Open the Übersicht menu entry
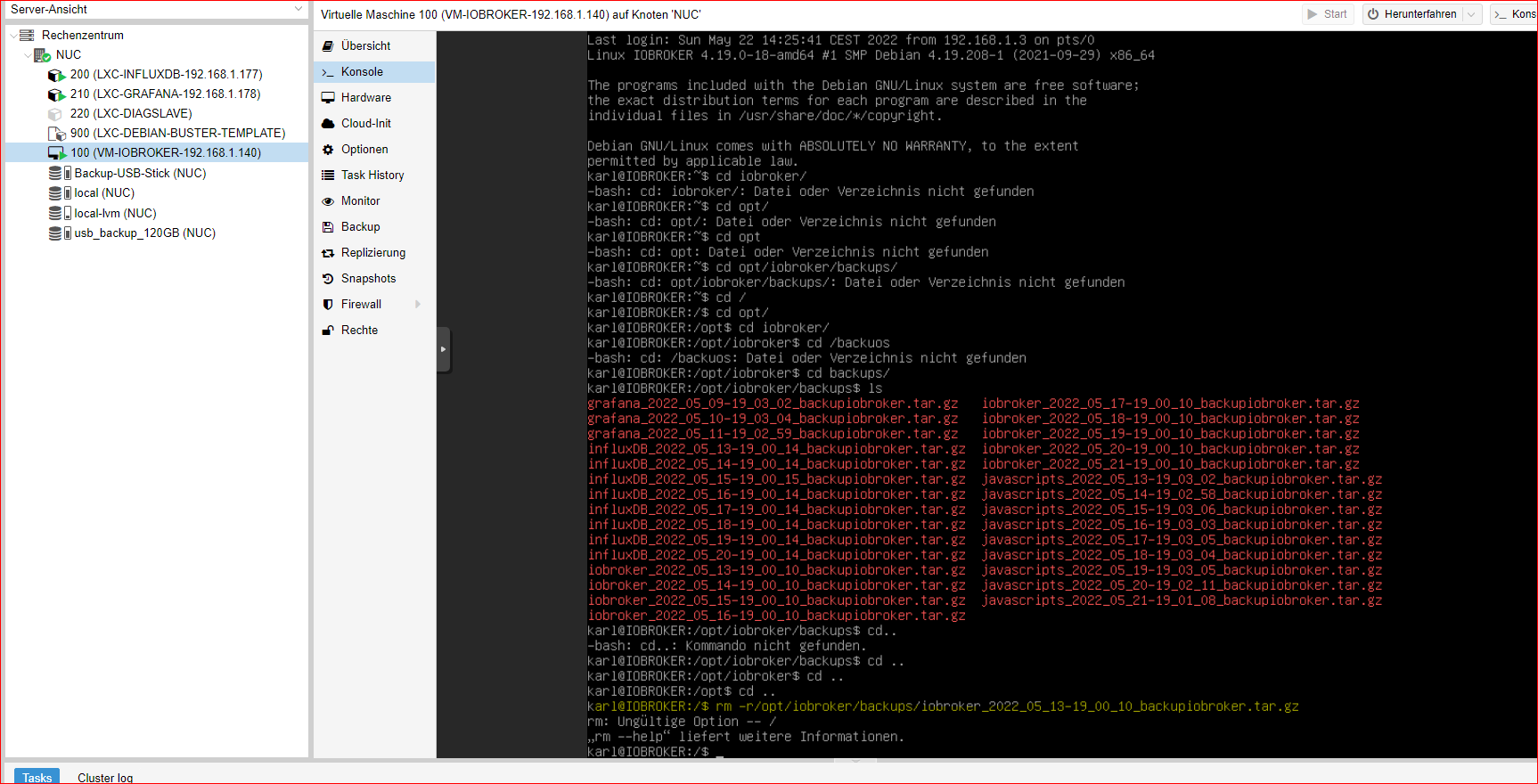Screen dimensions: 1538x784 coord(374,45)
